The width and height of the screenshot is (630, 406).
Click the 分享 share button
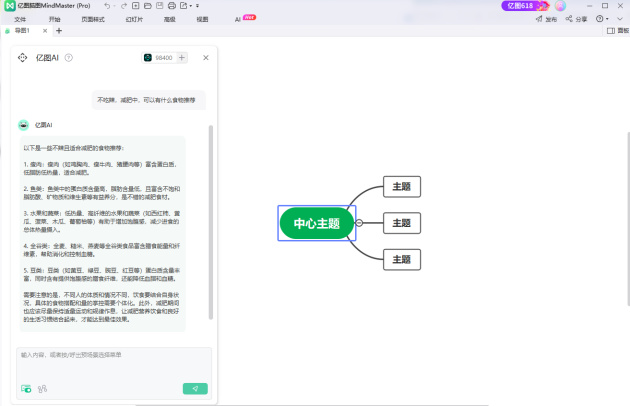click(576, 19)
